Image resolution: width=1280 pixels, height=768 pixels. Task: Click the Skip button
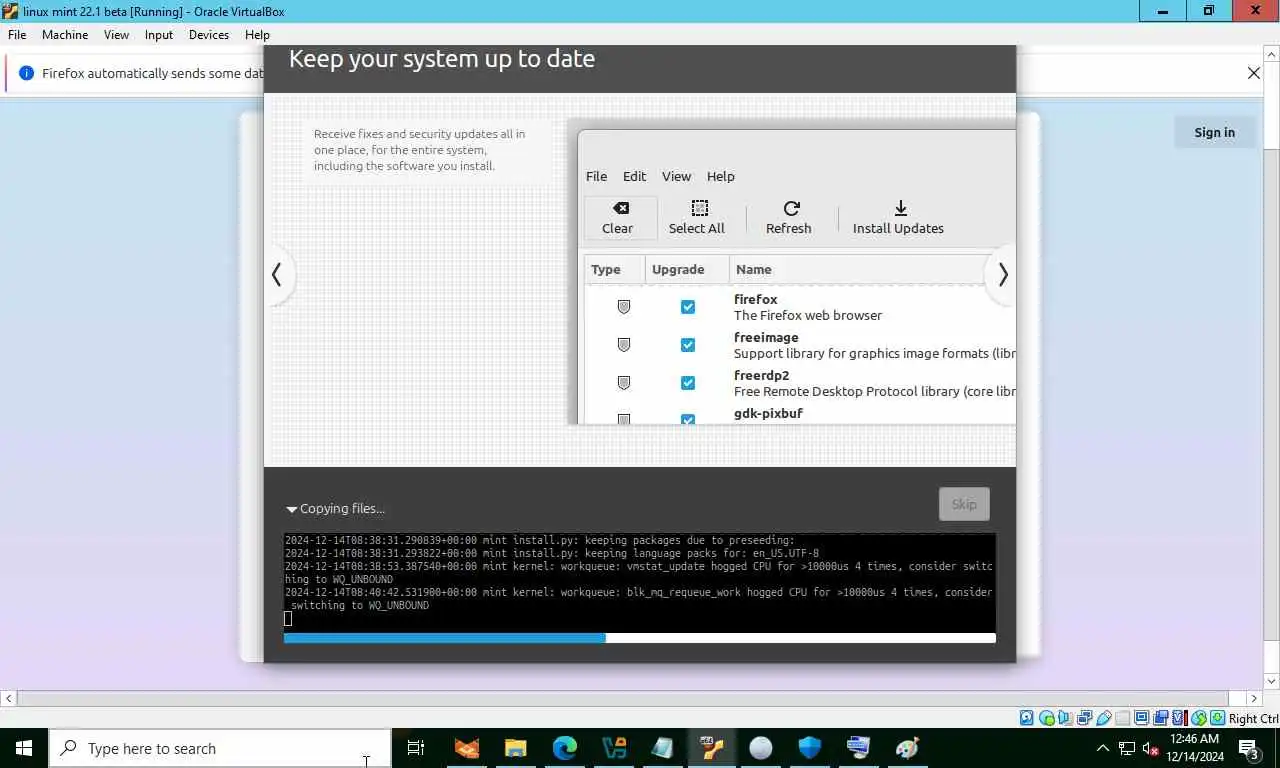tap(964, 504)
